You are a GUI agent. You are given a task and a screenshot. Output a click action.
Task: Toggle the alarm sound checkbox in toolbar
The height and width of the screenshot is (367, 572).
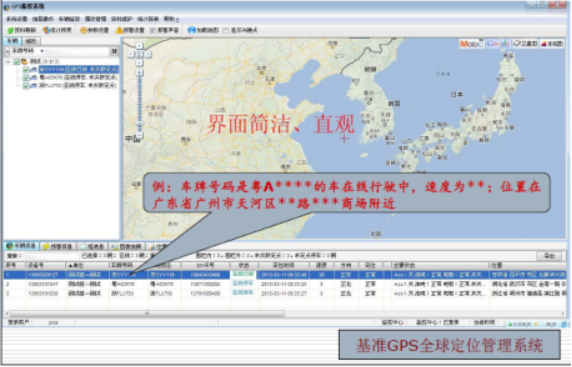coord(153,31)
